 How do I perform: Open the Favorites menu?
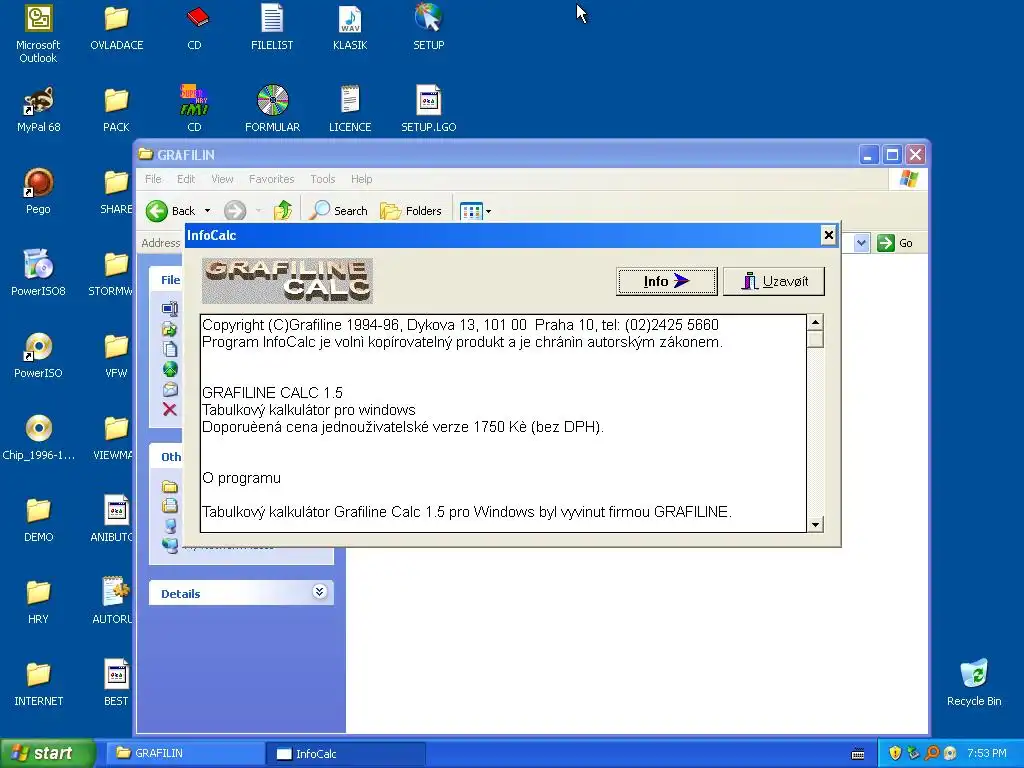(272, 179)
